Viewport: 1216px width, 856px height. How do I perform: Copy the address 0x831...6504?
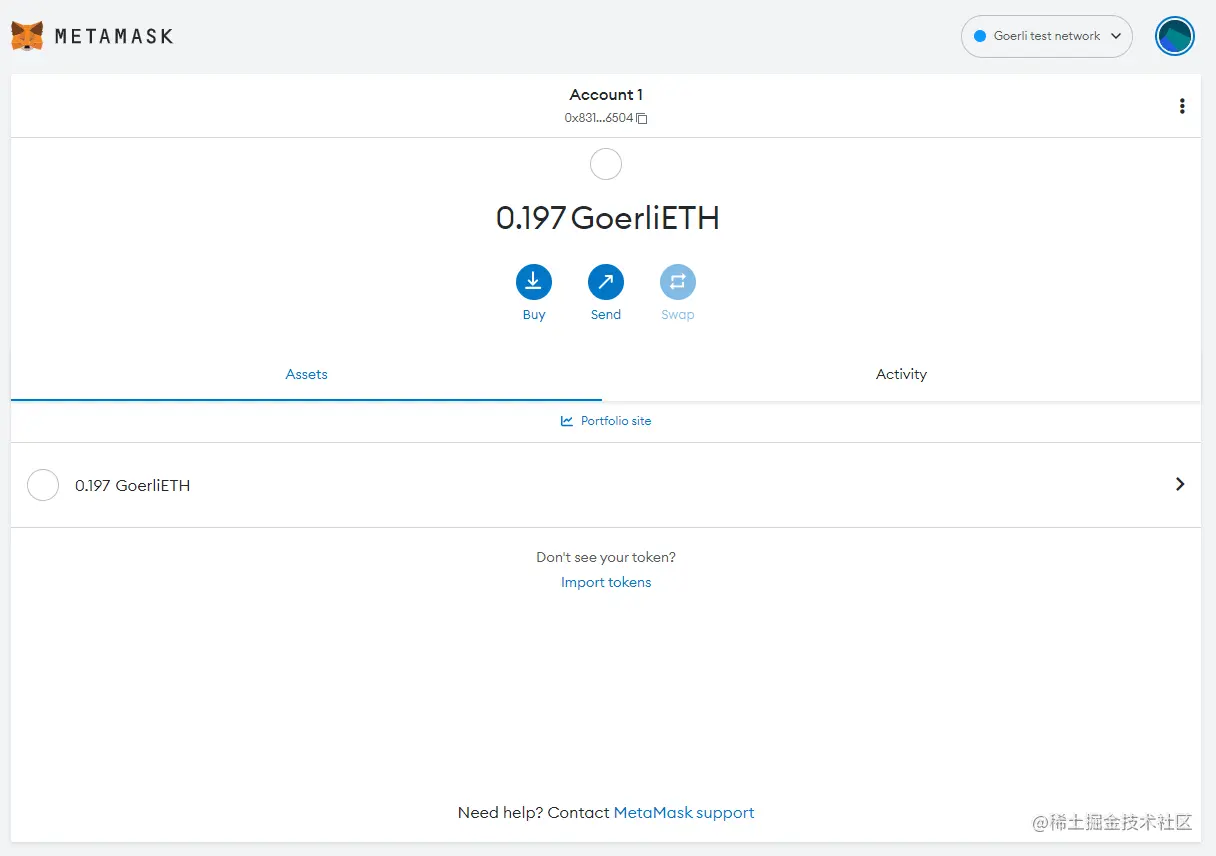pyautogui.click(x=606, y=118)
